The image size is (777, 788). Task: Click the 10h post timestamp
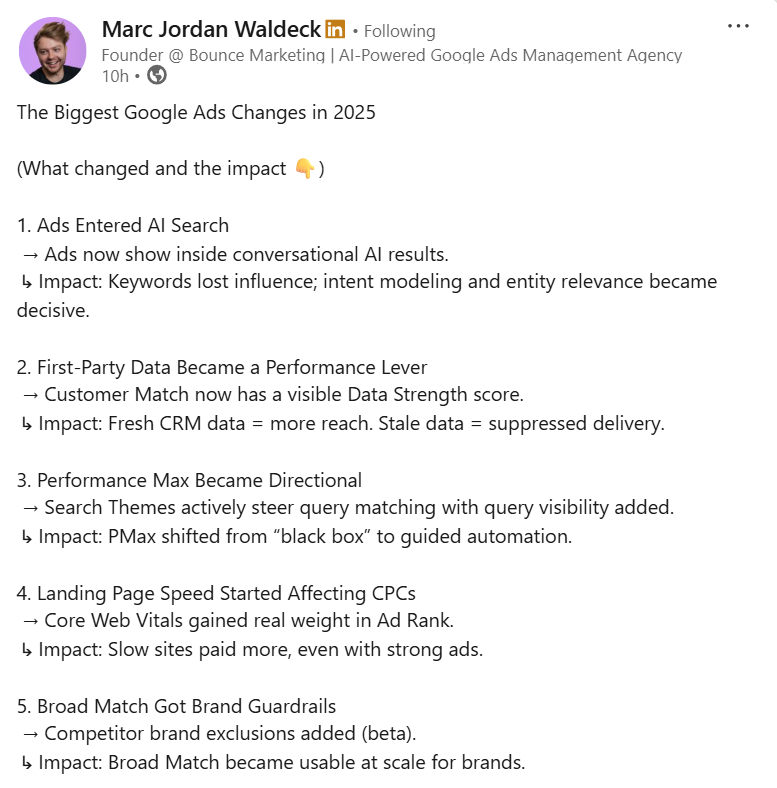[x=115, y=75]
